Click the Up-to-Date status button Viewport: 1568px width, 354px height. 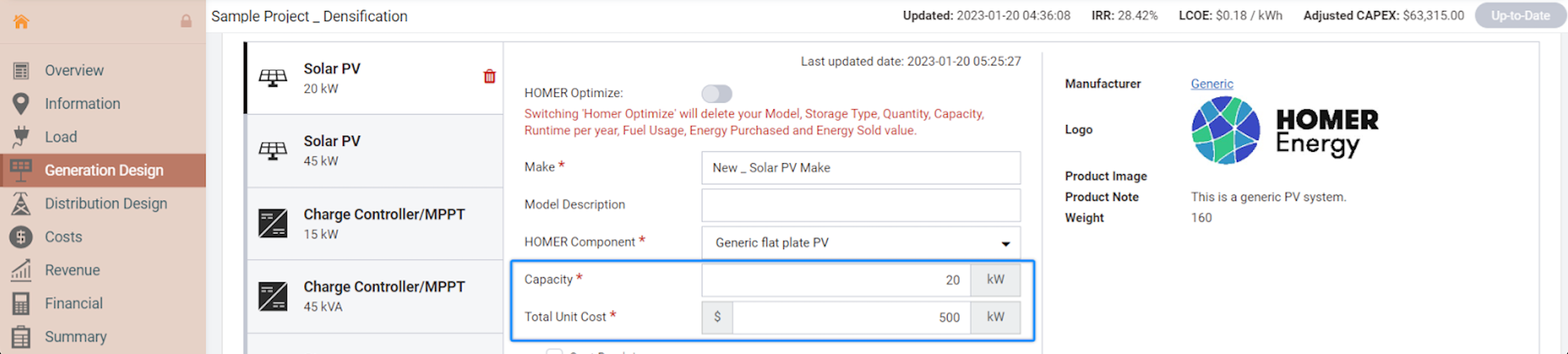[x=1520, y=16]
